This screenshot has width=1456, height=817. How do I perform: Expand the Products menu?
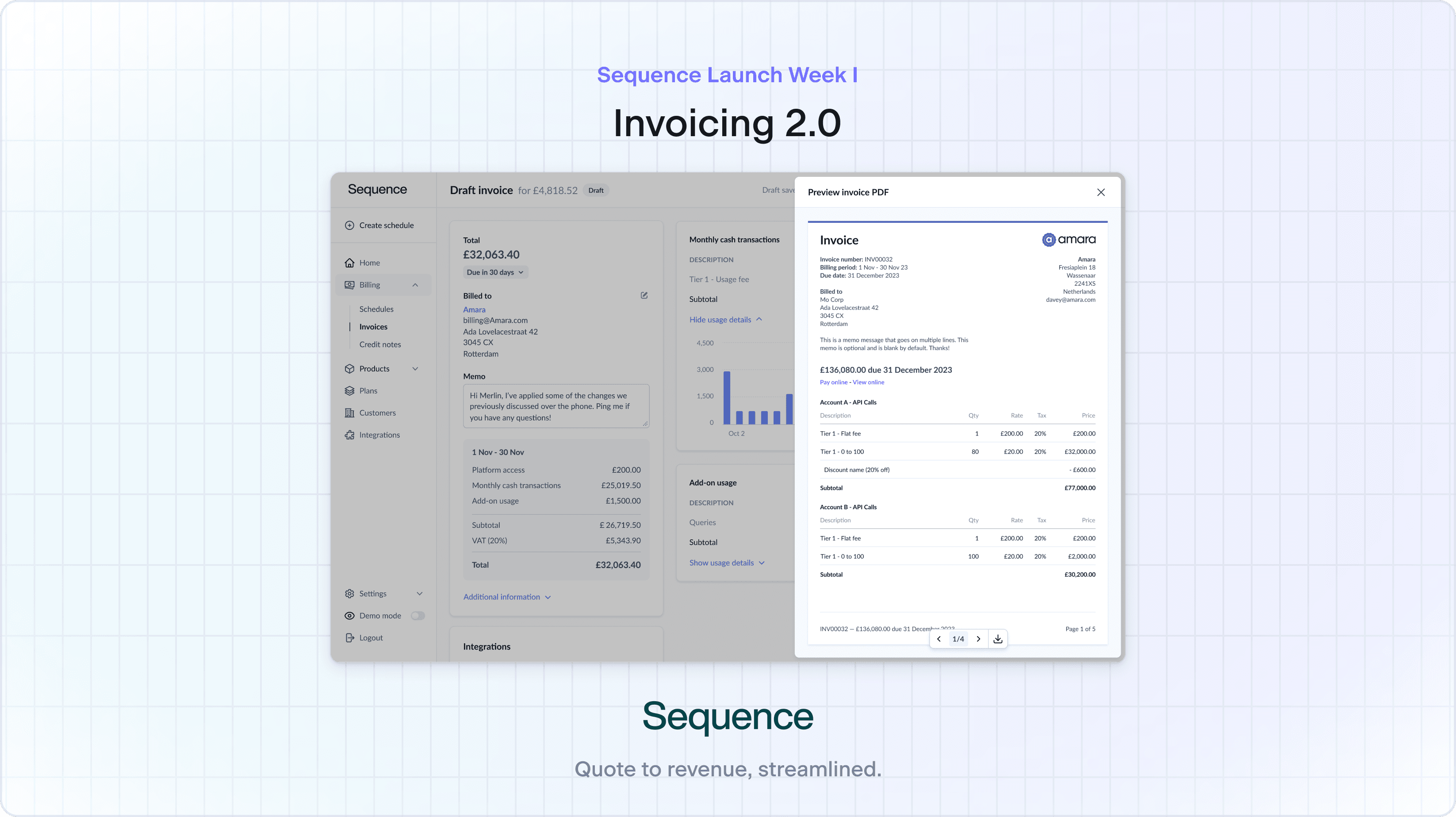coord(415,368)
